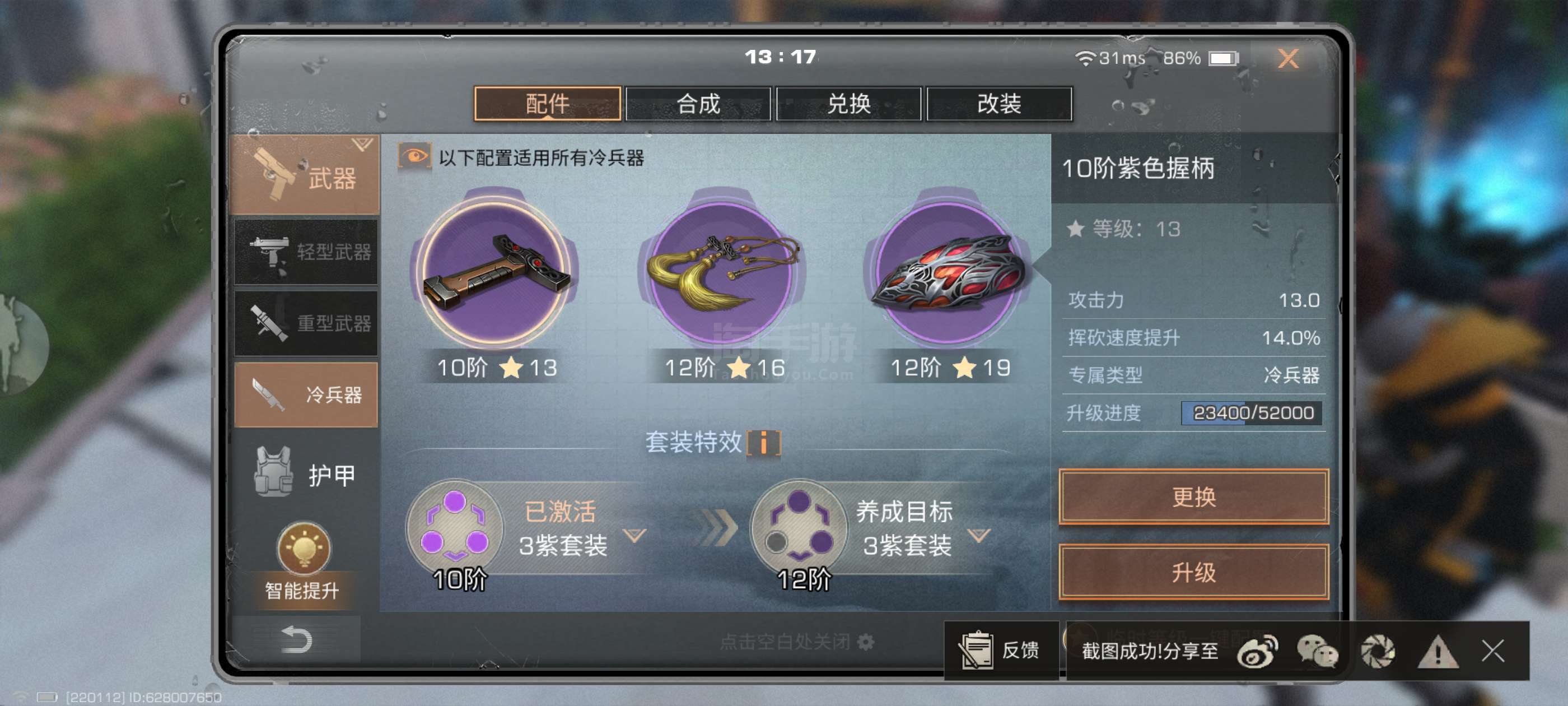Select the 10阶 grip handle accessory
This screenshot has width=1568, height=706.
pyautogui.click(x=496, y=272)
